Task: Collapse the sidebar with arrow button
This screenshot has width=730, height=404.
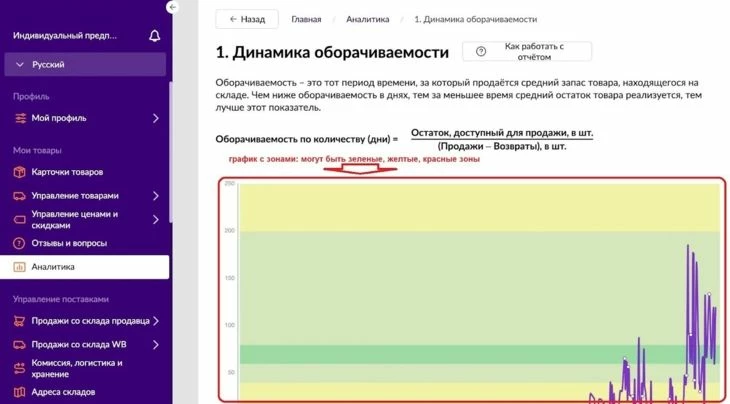Action: (x=172, y=7)
